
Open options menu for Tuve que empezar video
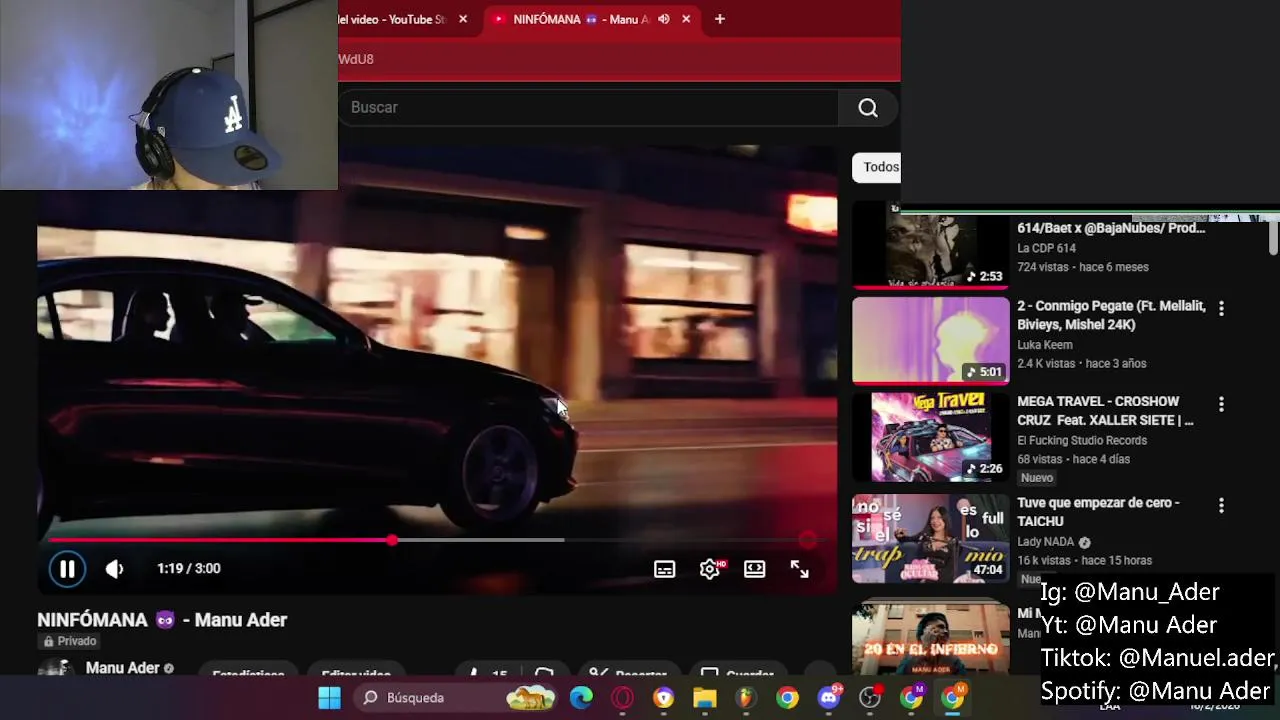coord(1221,506)
